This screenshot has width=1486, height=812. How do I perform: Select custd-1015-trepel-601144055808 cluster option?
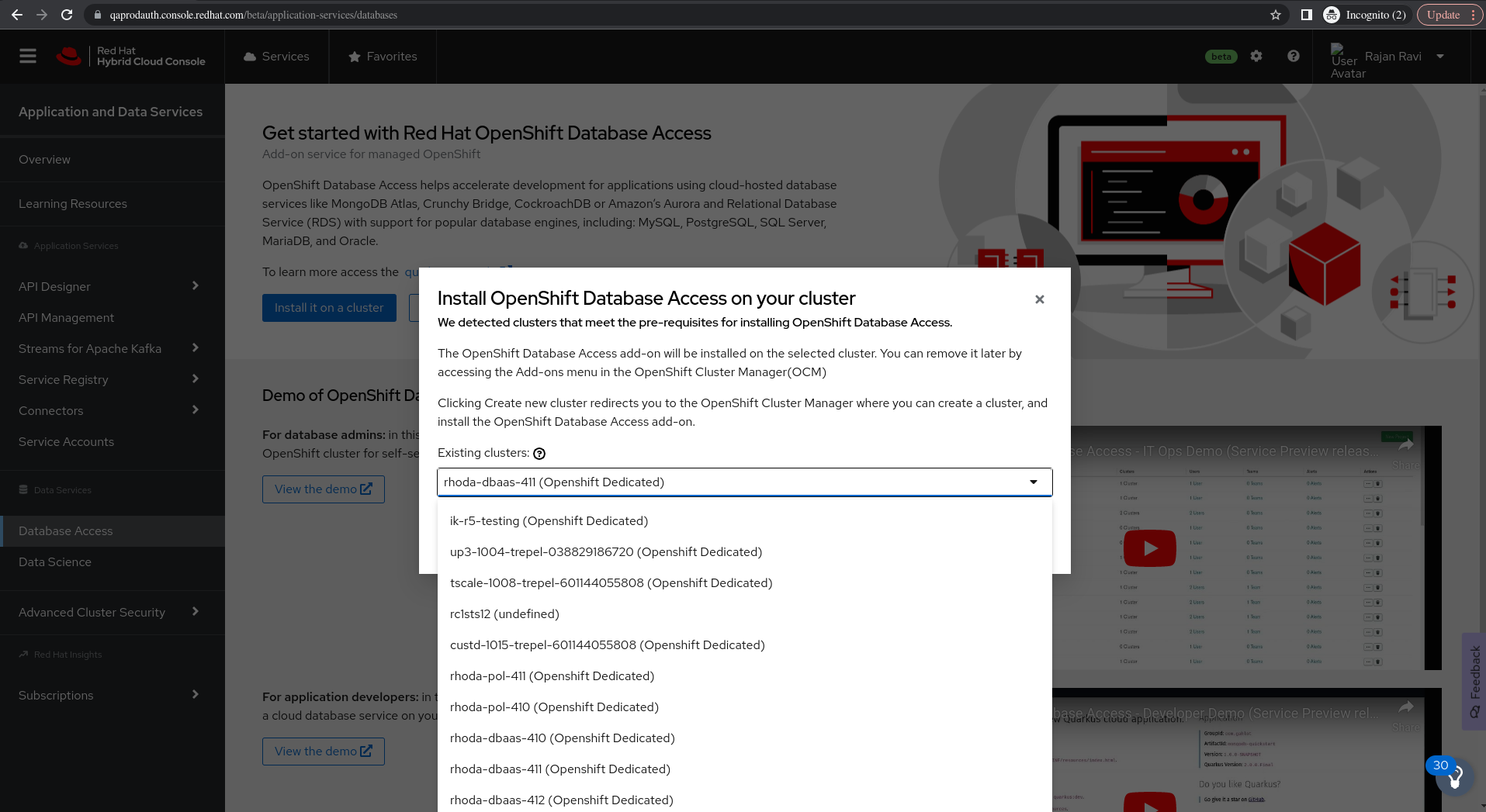(745, 645)
